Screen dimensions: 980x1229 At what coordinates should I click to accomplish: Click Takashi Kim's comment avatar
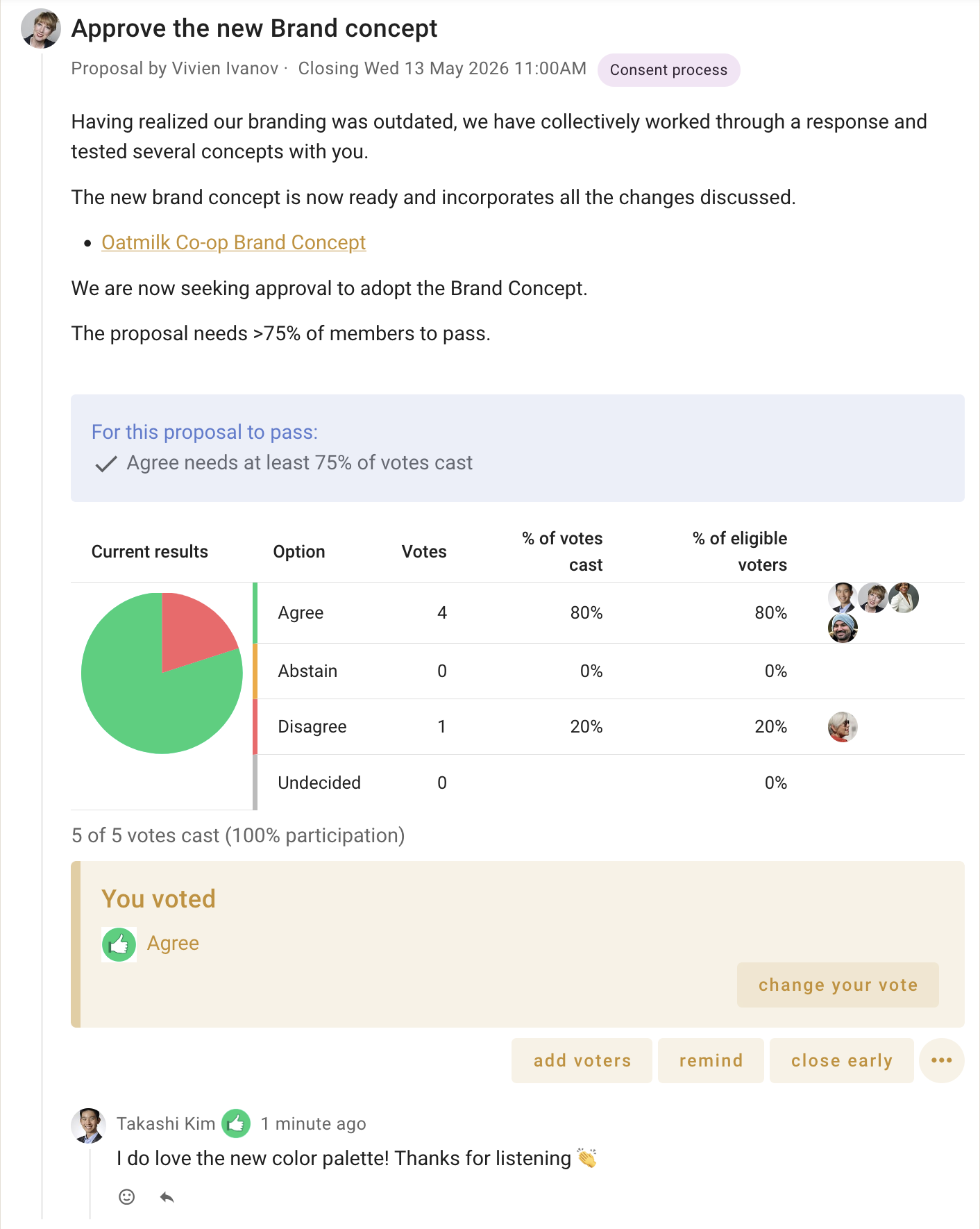click(88, 1125)
